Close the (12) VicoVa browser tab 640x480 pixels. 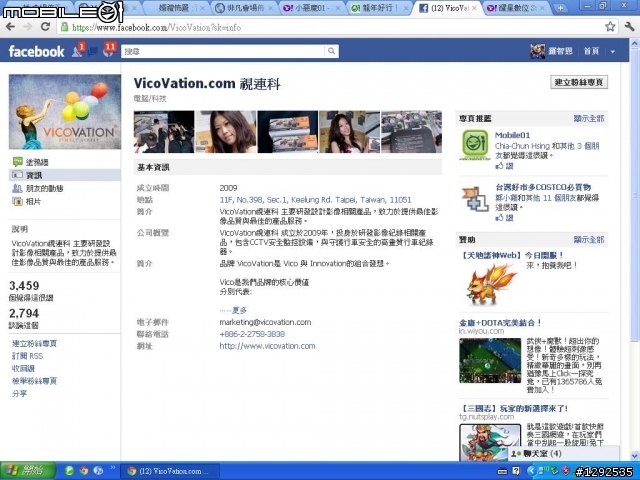click(474, 8)
